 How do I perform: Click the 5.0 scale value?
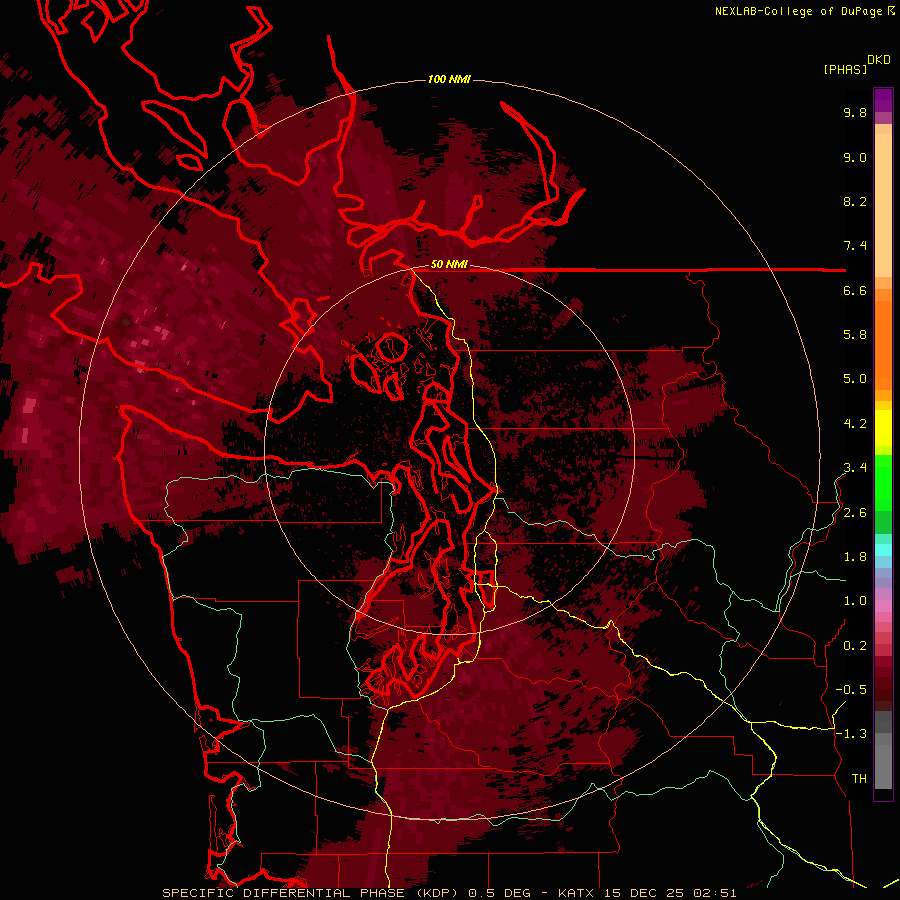(855, 379)
